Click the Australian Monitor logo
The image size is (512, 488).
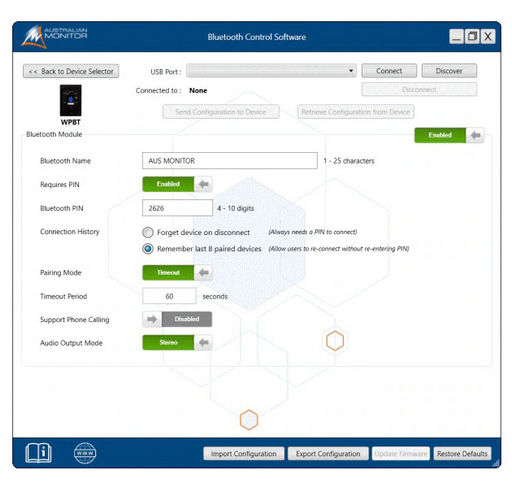pos(54,37)
